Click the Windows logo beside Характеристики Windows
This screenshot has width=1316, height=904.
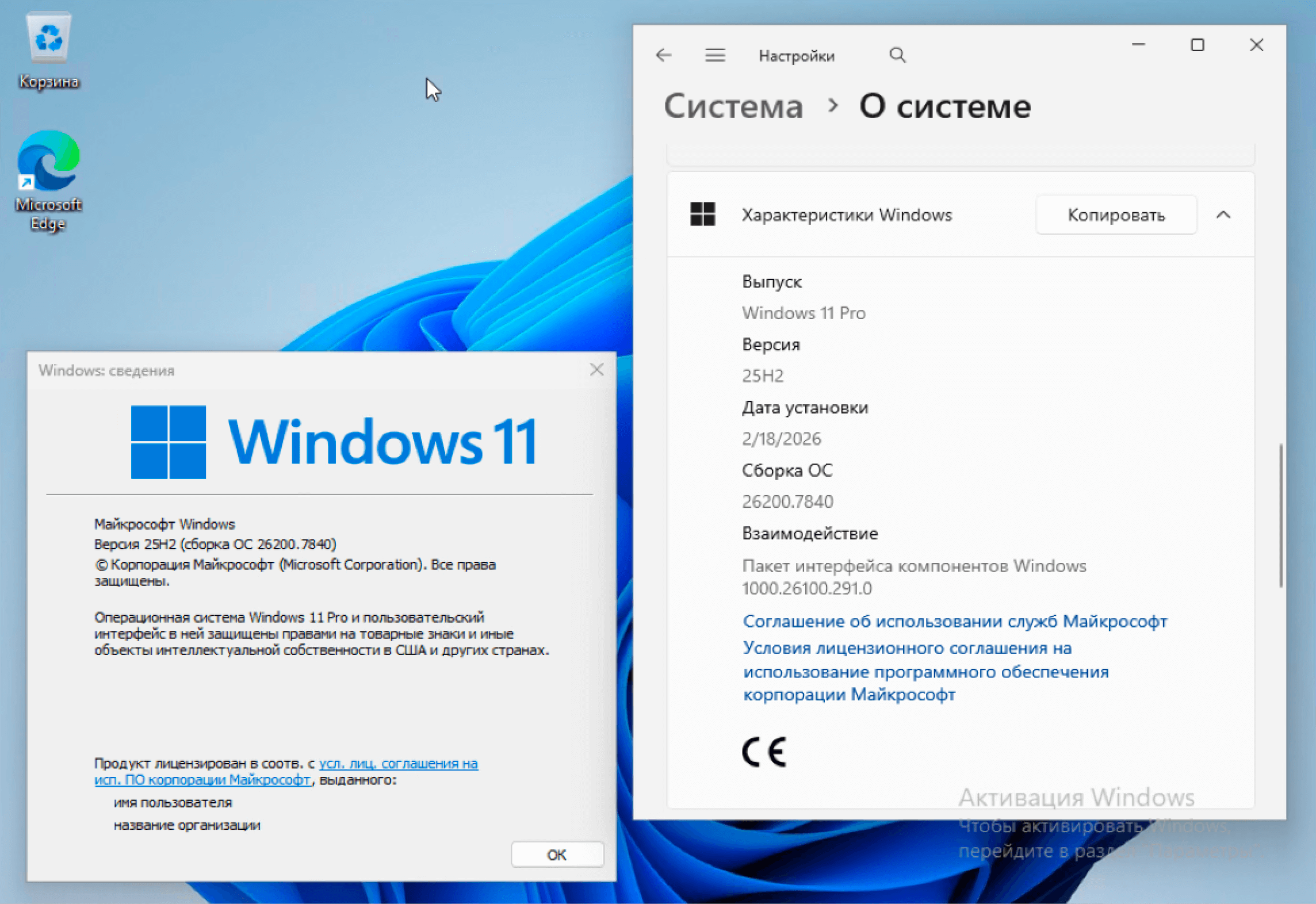(x=702, y=214)
